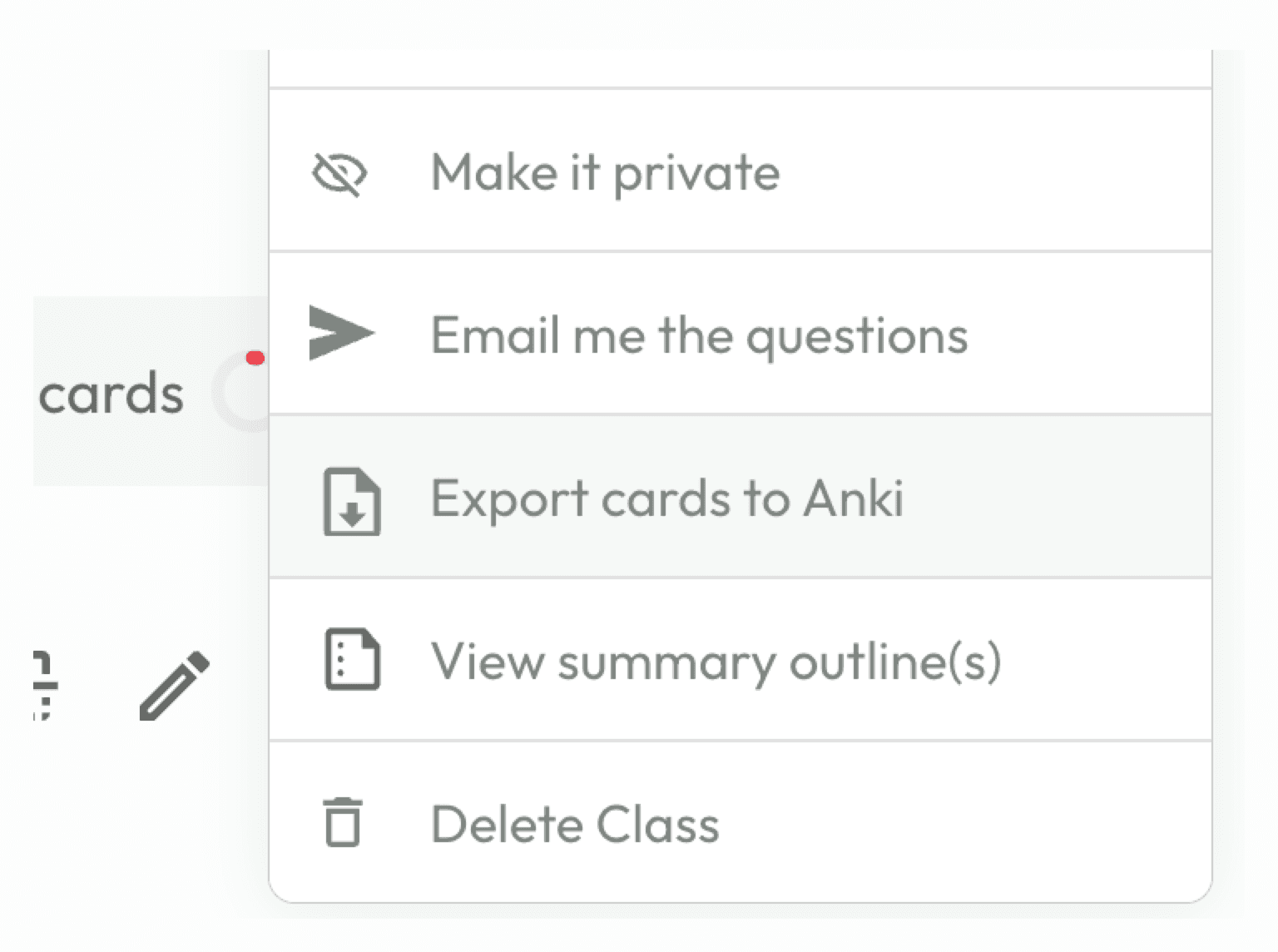Click the gray highlighted strip below the cards label
1278x952 pixels.
(x=125, y=458)
